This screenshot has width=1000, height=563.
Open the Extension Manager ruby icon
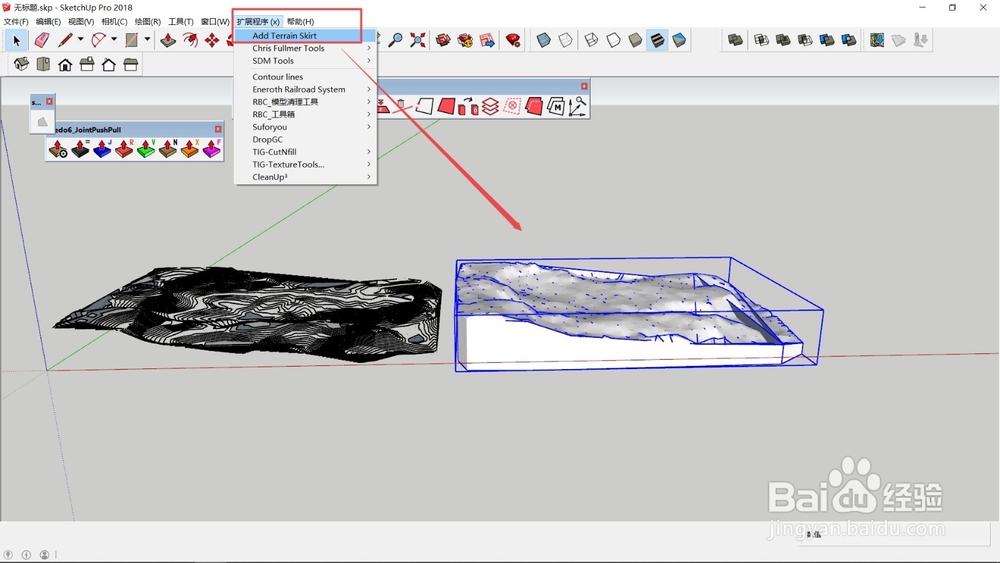(513, 40)
